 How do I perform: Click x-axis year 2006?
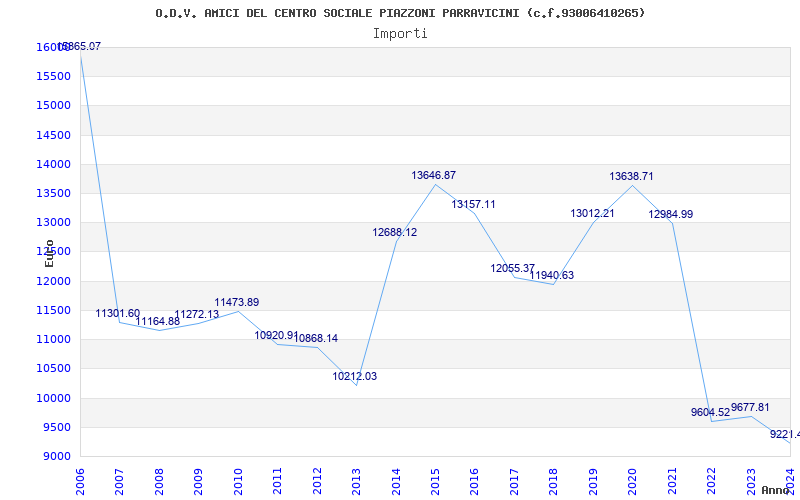(80, 481)
